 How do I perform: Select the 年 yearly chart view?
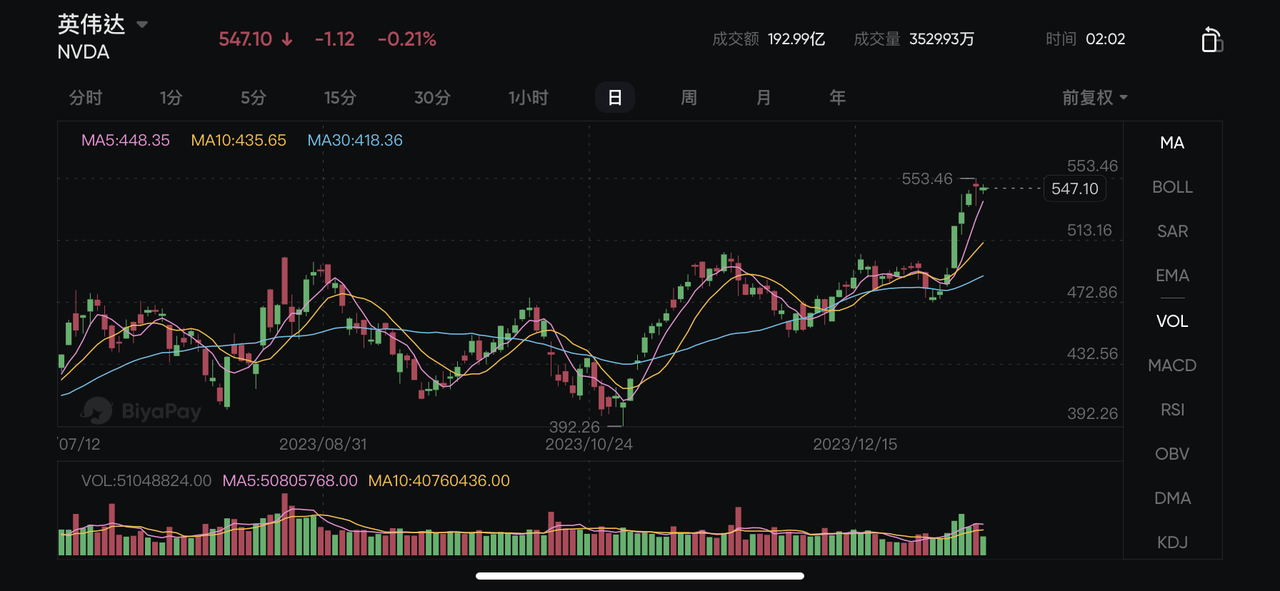[837, 98]
